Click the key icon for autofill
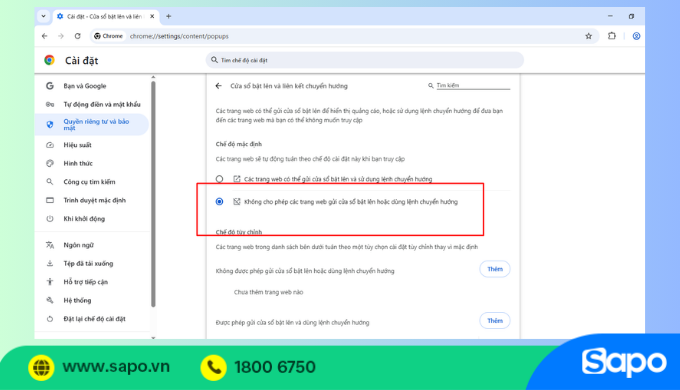 [x=50, y=104]
